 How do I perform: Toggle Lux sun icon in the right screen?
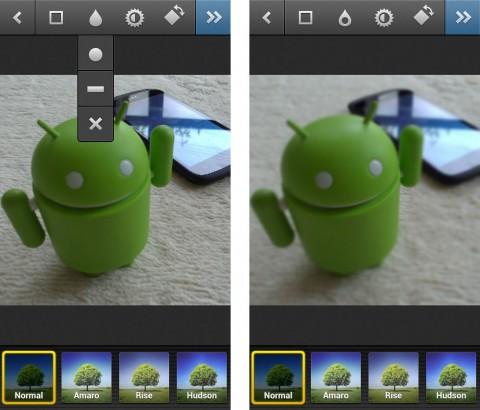click(384, 18)
